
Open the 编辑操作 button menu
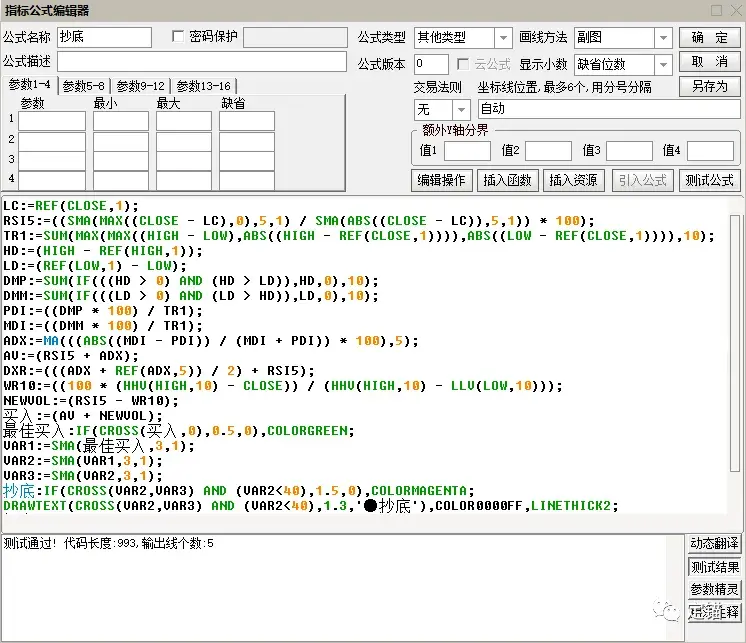(x=442, y=180)
